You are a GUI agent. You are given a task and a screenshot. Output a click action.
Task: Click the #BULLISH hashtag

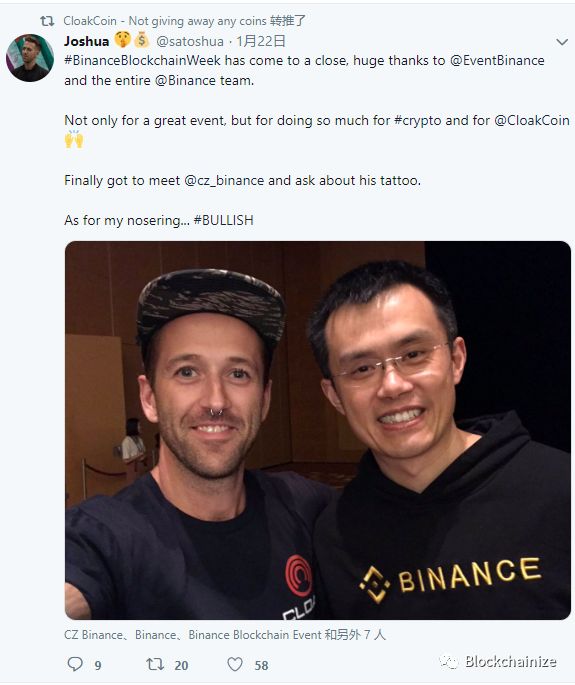click(223, 220)
